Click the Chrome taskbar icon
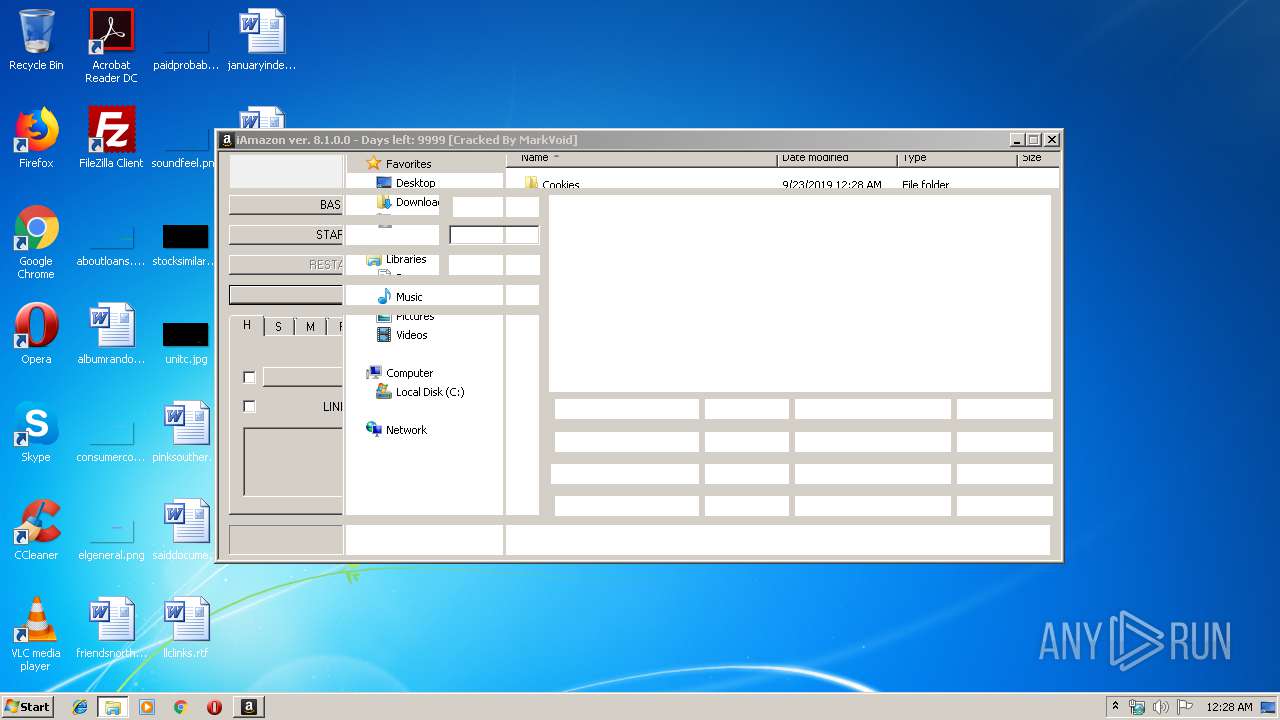The width and height of the screenshot is (1280, 720). click(x=181, y=707)
